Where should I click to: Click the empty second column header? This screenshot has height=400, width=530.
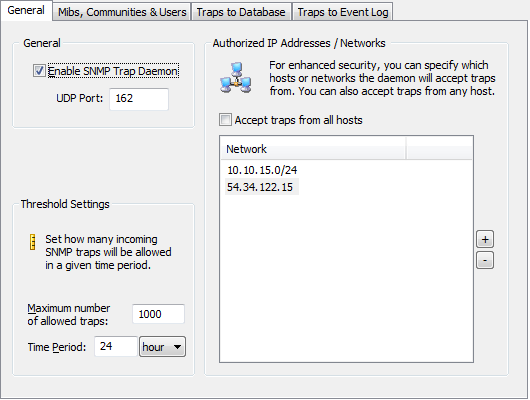click(439, 149)
